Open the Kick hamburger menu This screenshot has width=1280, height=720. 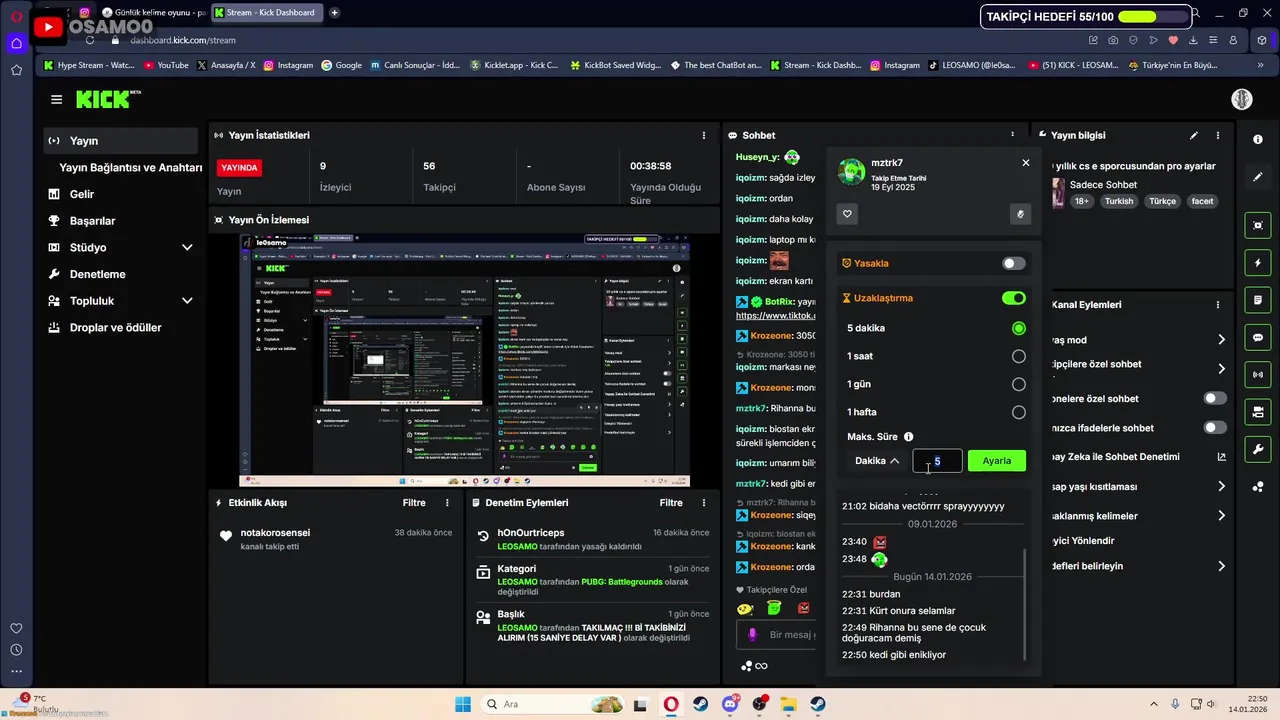click(x=56, y=99)
